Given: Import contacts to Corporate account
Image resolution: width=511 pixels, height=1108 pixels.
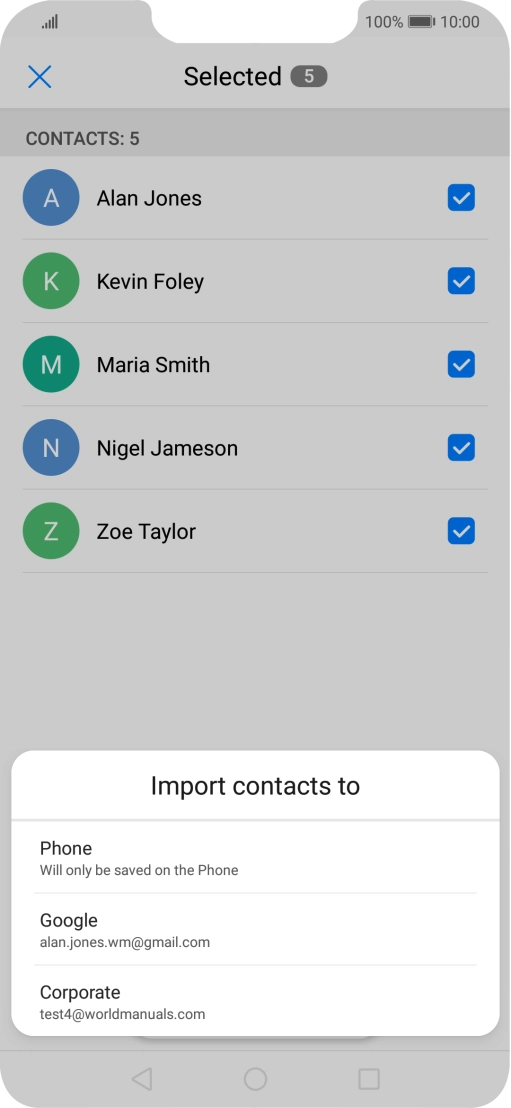Looking at the screenshot, I should (x=255, y=1001).
